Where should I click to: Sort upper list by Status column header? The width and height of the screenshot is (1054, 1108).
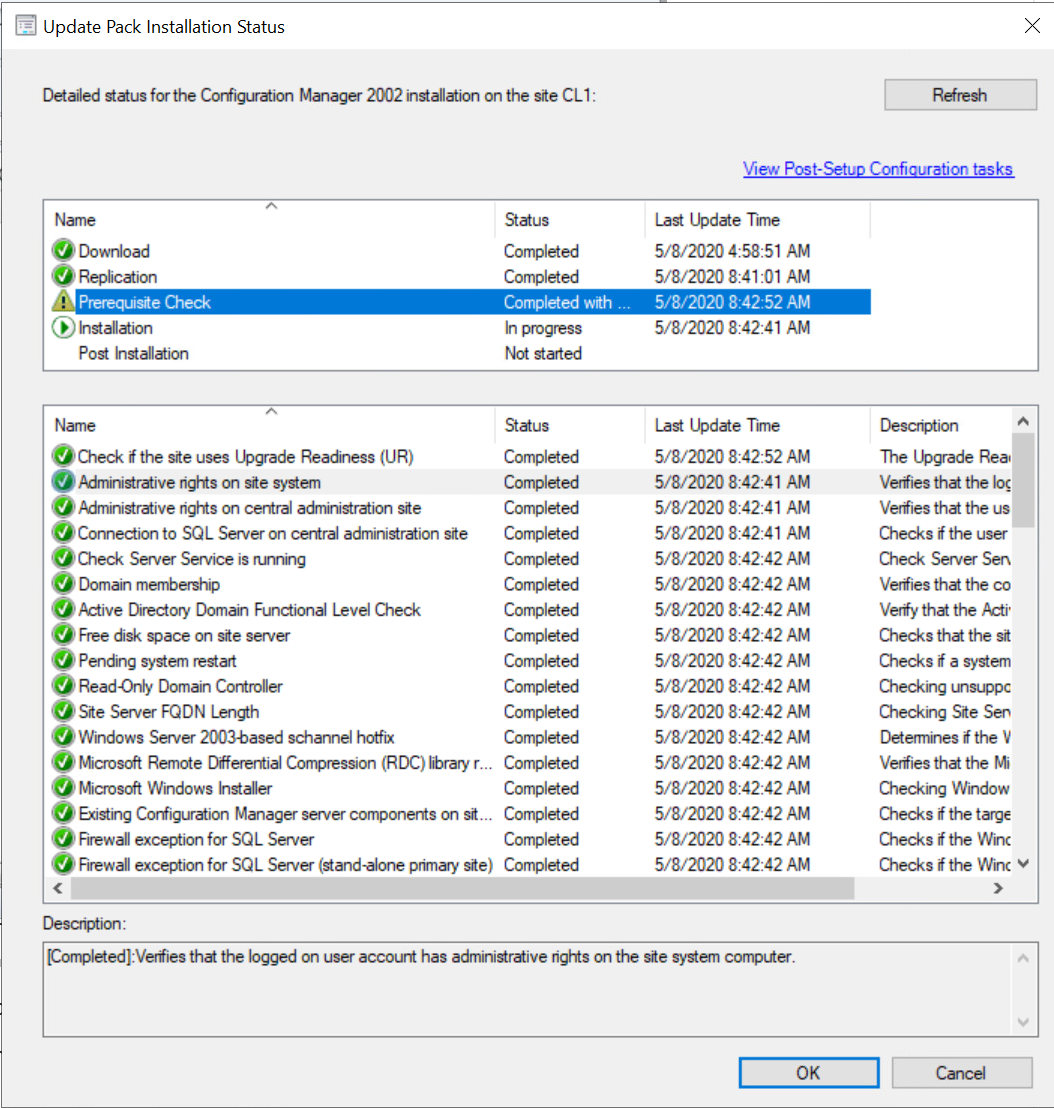coord(570,220)
